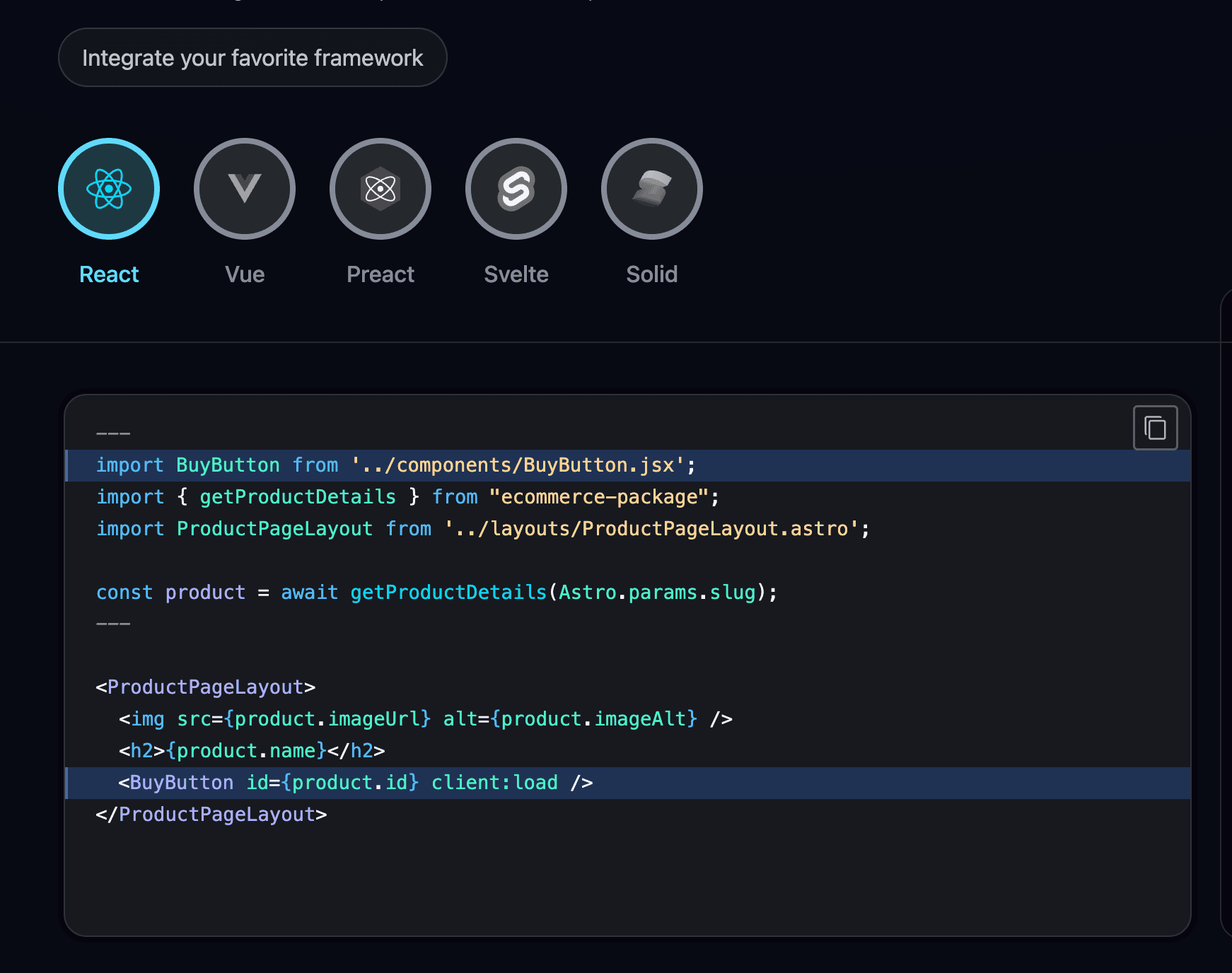This screenshot has height=973, width=1232.
Task: Click the opening '<ProductPageLayout>' tag line
Action: (206, 687)
